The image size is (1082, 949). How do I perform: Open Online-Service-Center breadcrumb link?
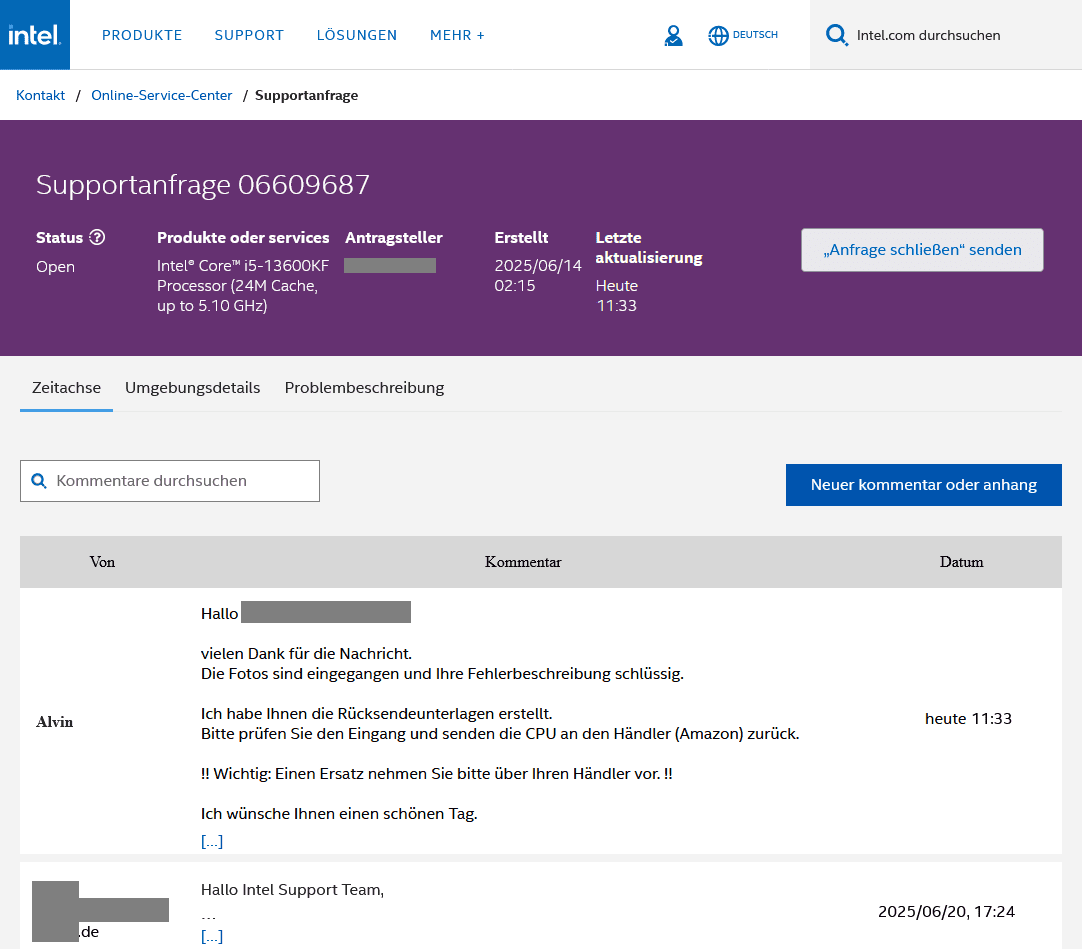(x=161, y=95)
